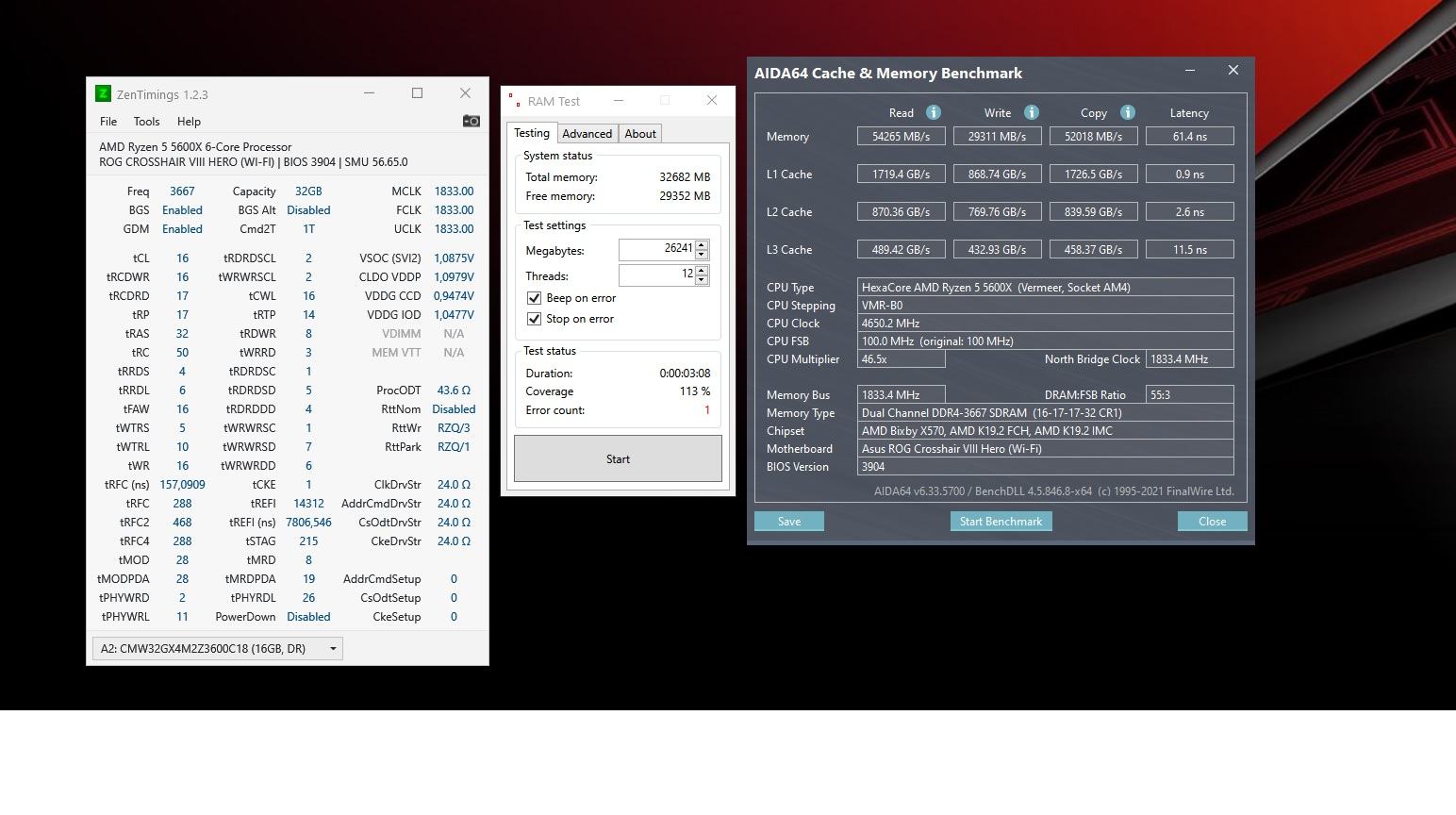
Task: Click the L1 Cache read value 1719.4 GB/s
Action: [901, 175]
